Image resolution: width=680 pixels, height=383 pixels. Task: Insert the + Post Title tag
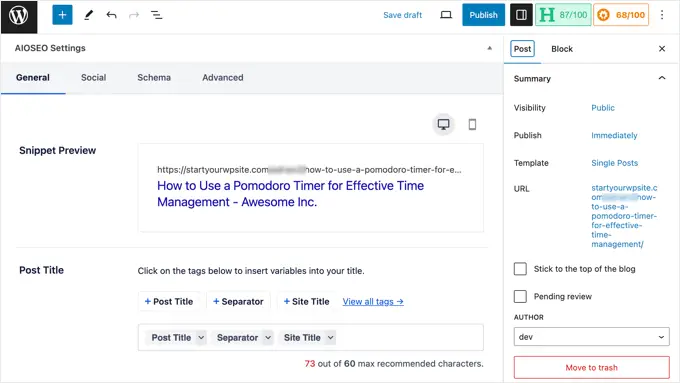point(169,301)
